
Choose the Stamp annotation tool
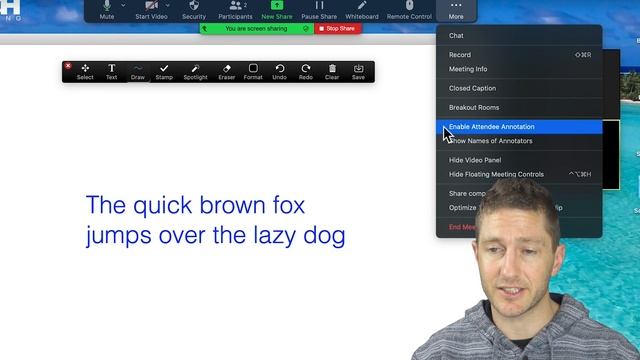(164, 72)
